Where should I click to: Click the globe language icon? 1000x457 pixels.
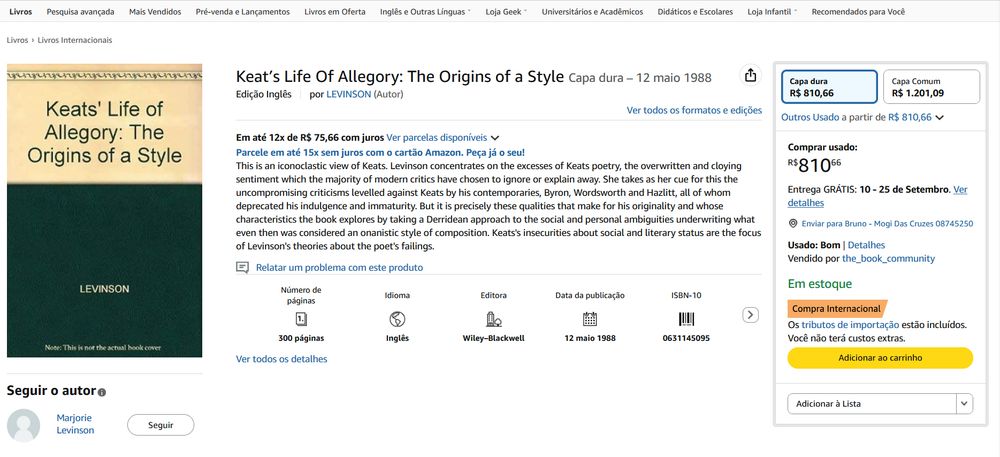pos(397,319)
